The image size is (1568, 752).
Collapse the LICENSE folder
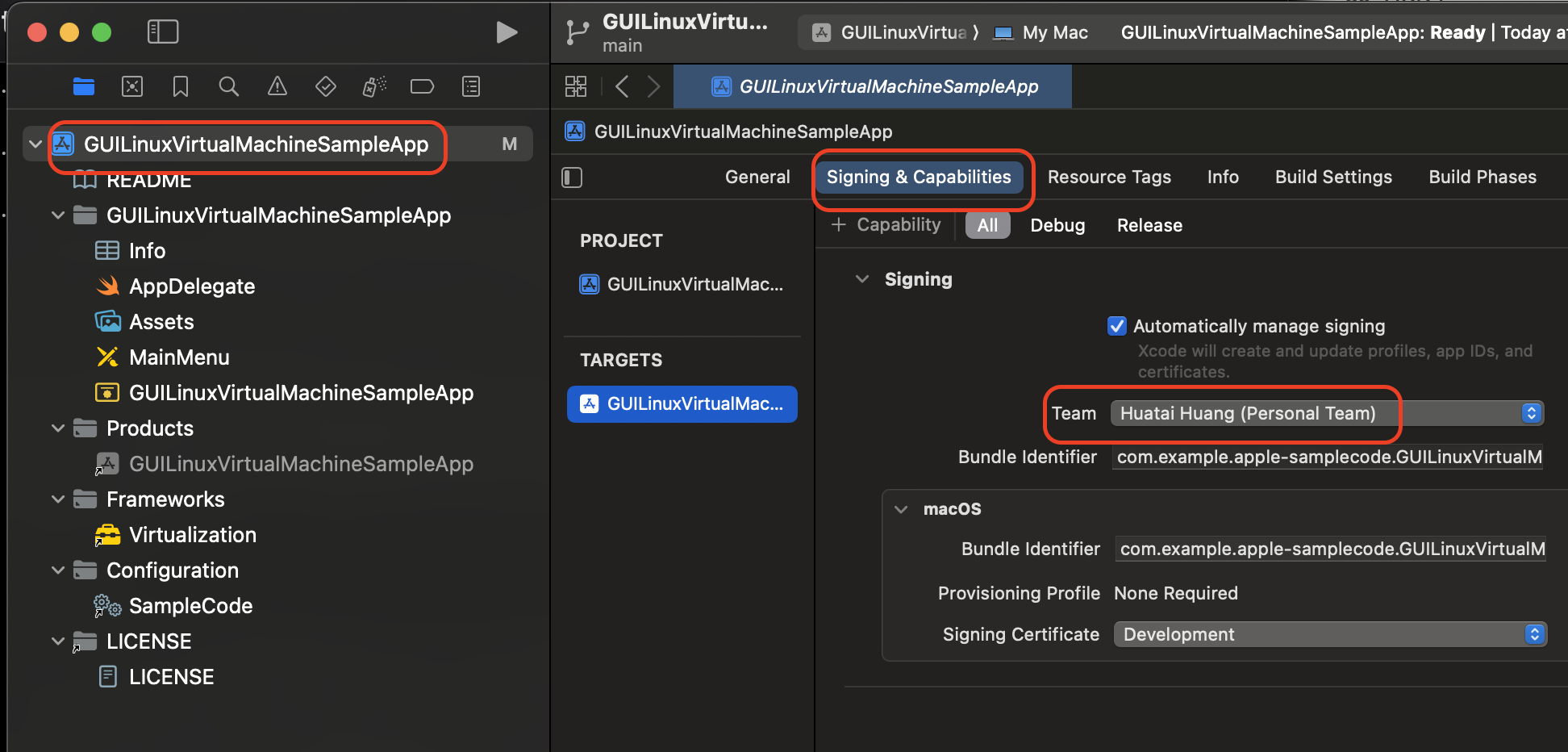pyautogui.click(x=58, y=641)
